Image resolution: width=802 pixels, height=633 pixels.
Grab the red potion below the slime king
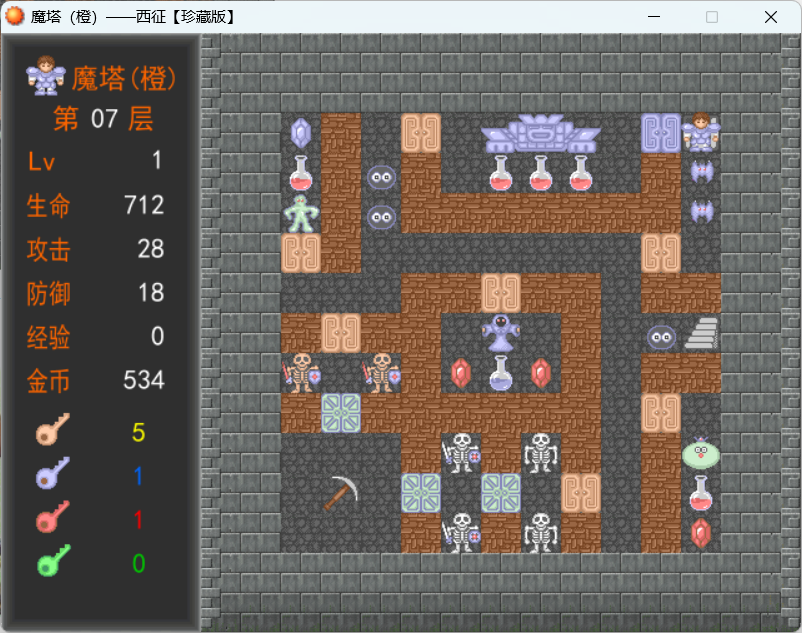[x=701, y=493]
